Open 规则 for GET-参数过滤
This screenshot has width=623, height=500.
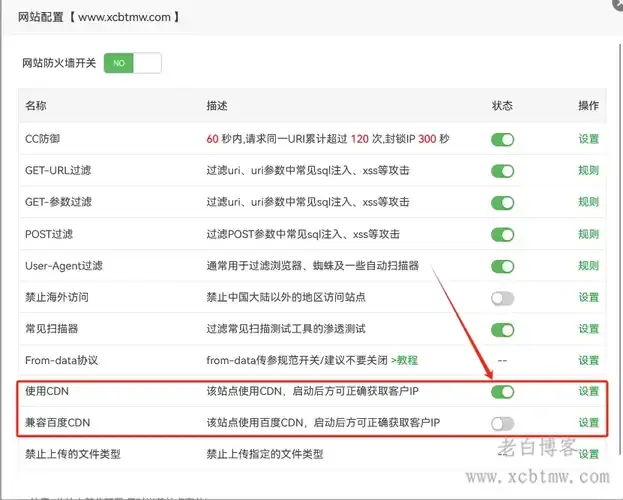[588, 202]
